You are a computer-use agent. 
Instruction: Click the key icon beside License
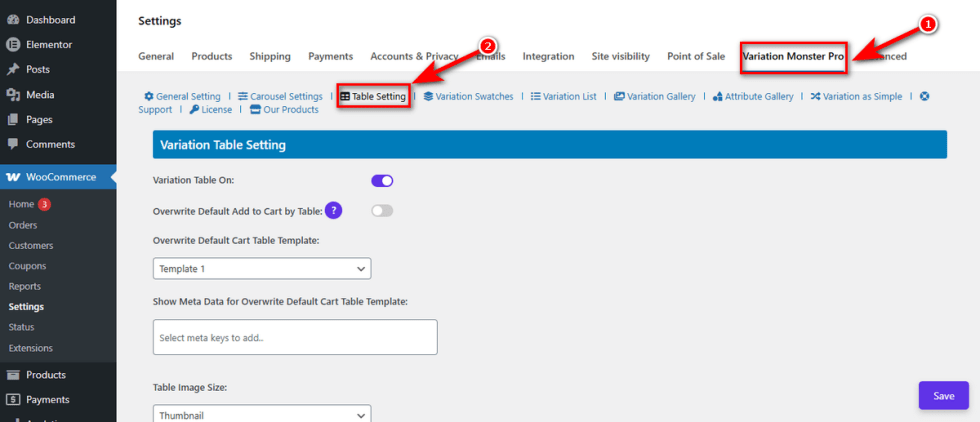point(194,109)
